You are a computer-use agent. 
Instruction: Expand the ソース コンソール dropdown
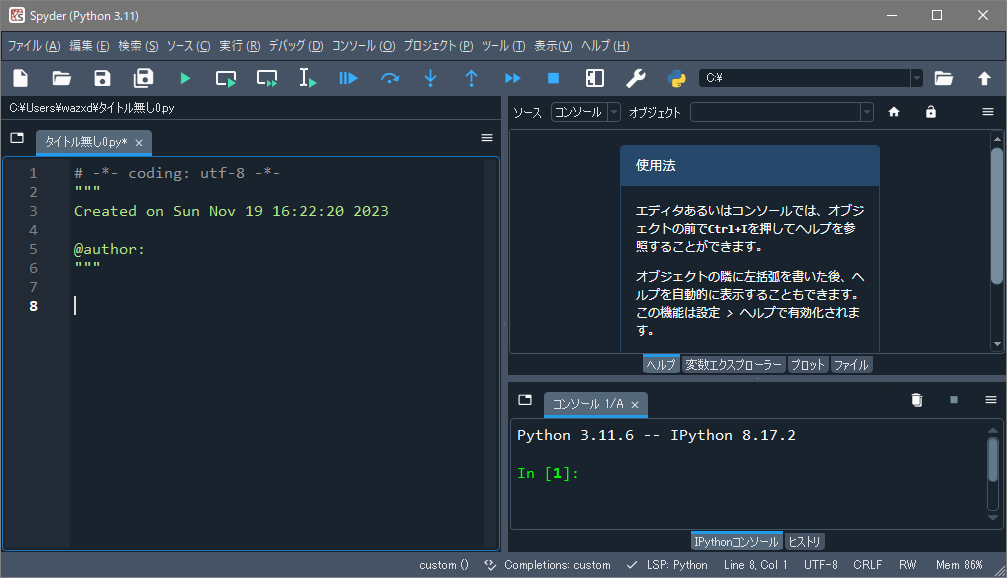tap(586, 112)
